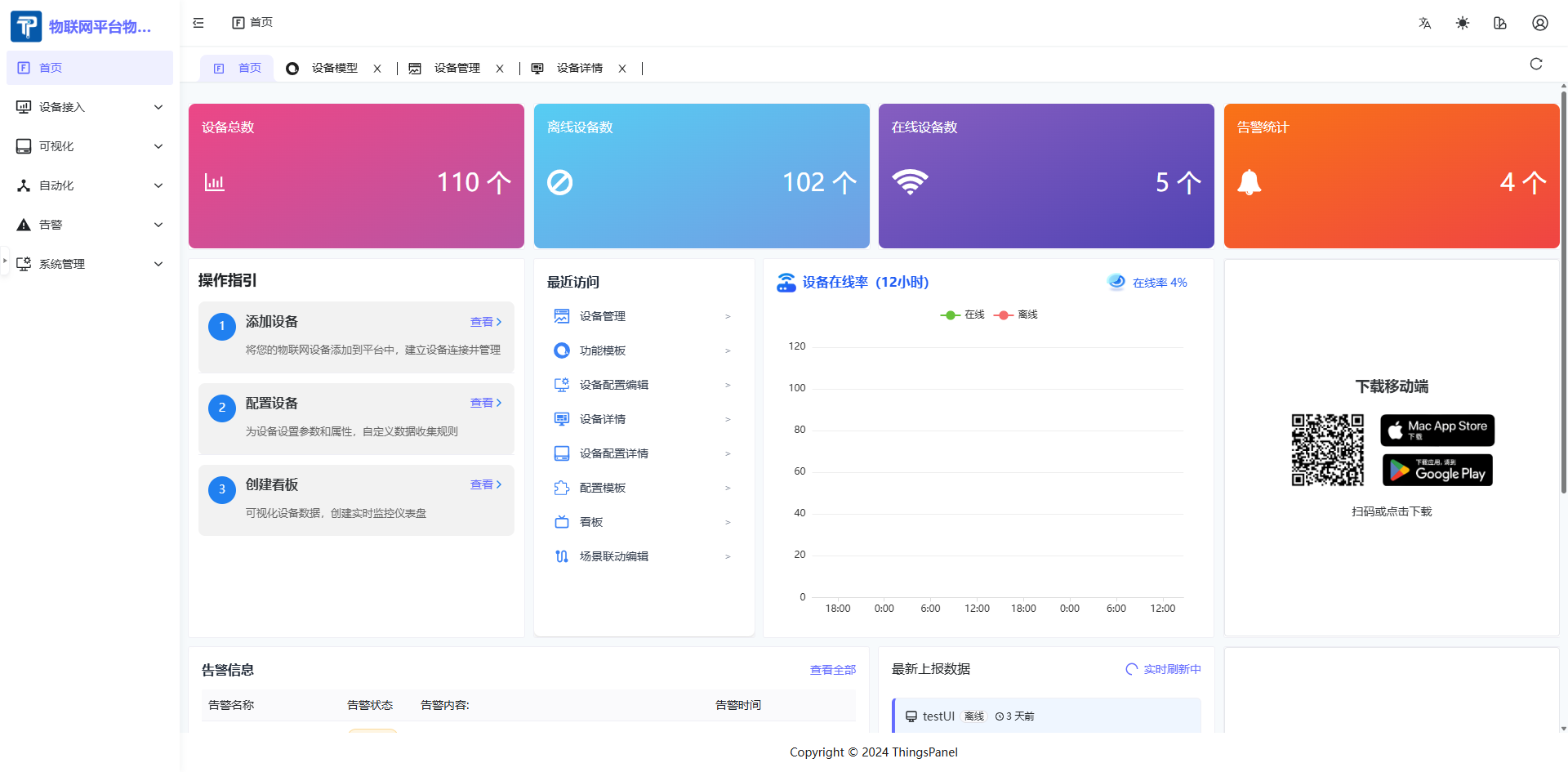Screen dimensions: 1568x772
Task: Click the ThingsPanel logo in the sidebar
Action: coord(26,26)
